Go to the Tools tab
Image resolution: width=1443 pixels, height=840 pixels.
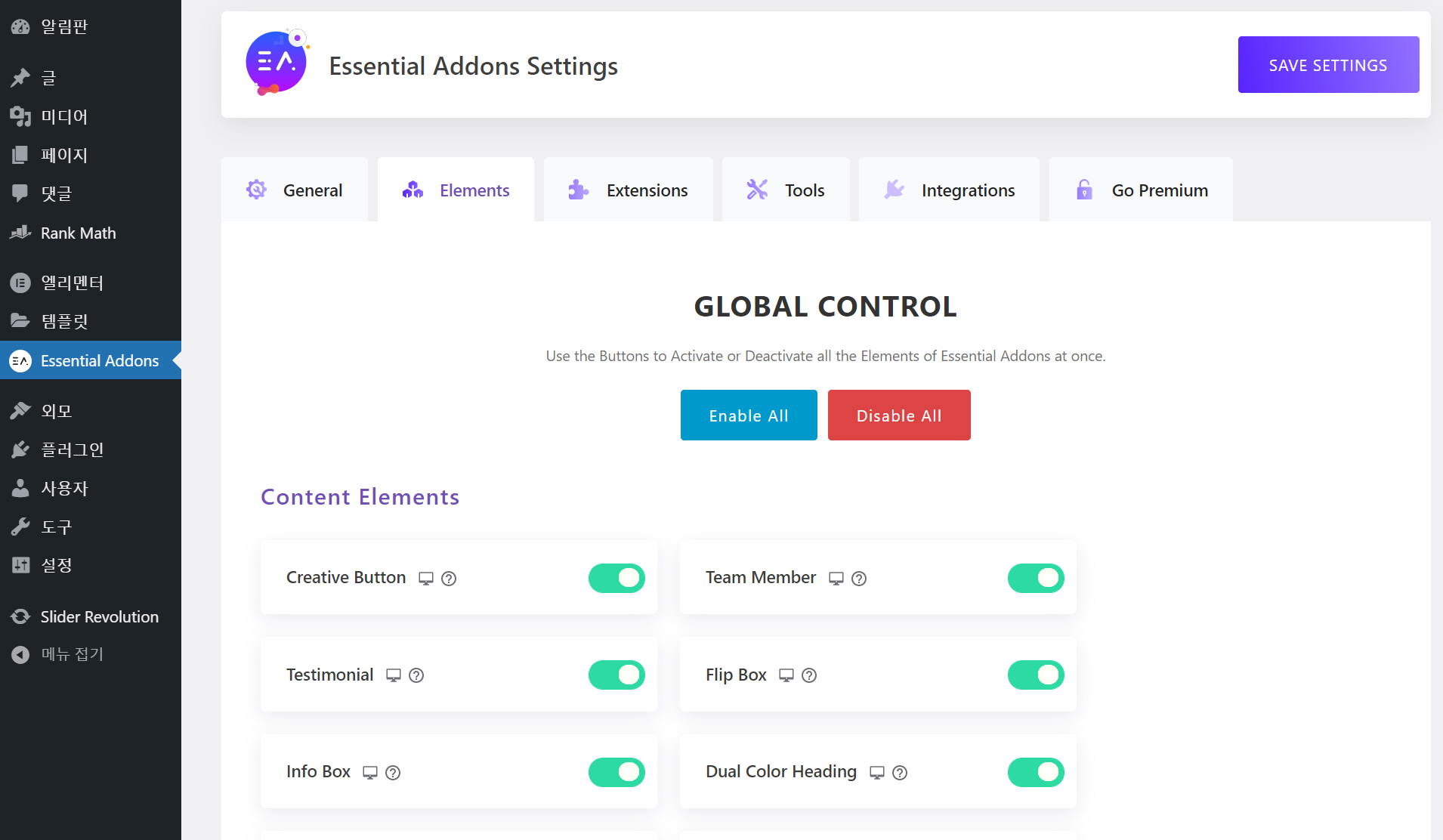click(786, 190)
